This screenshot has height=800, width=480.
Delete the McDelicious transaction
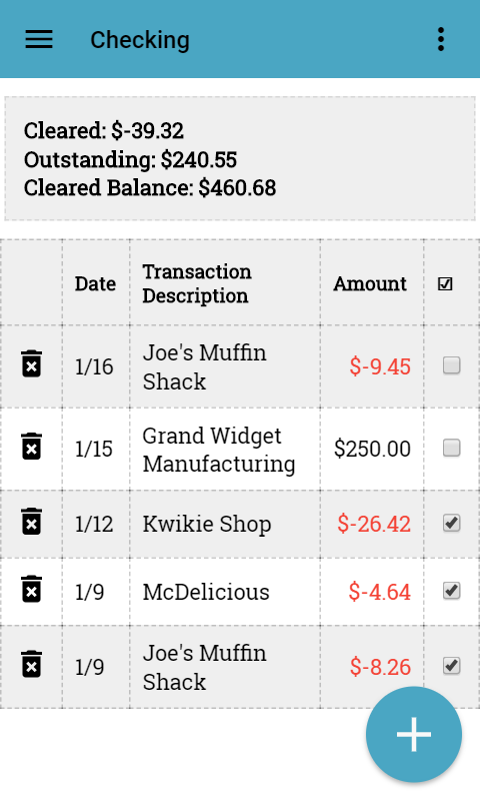[31, 589]
